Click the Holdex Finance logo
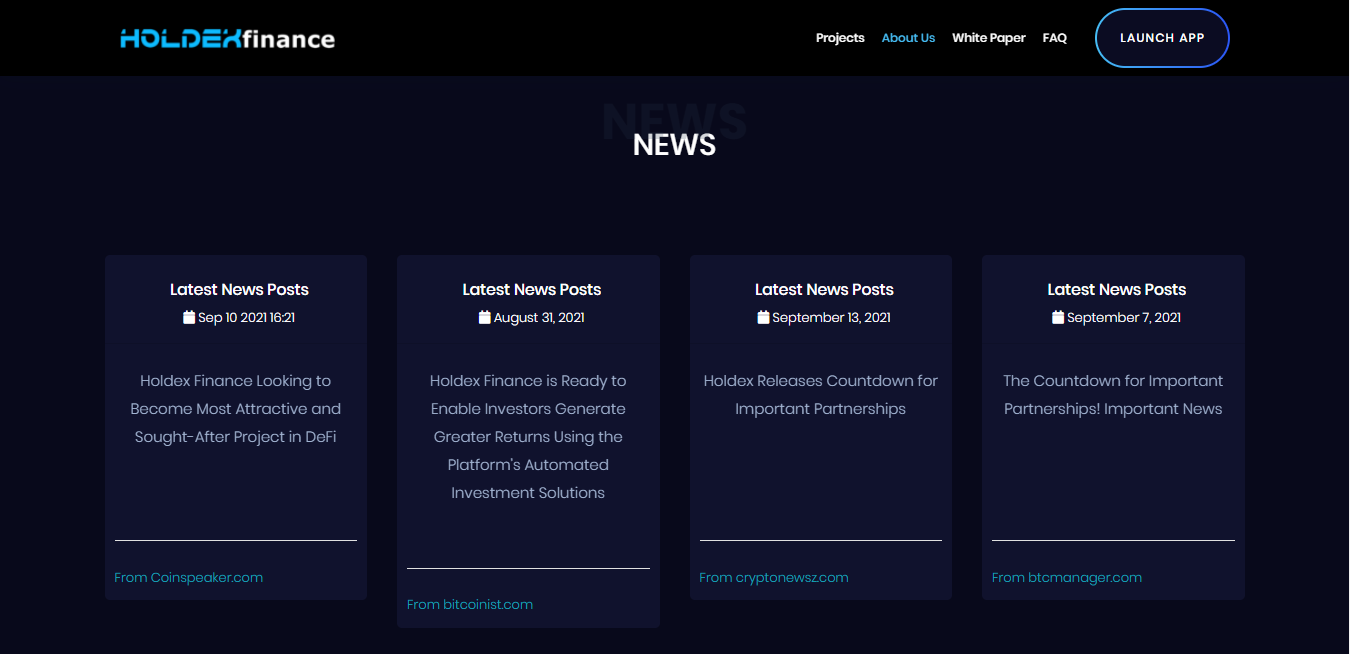The width and height of the screenshot is (1350, 654). pos(227,39)
